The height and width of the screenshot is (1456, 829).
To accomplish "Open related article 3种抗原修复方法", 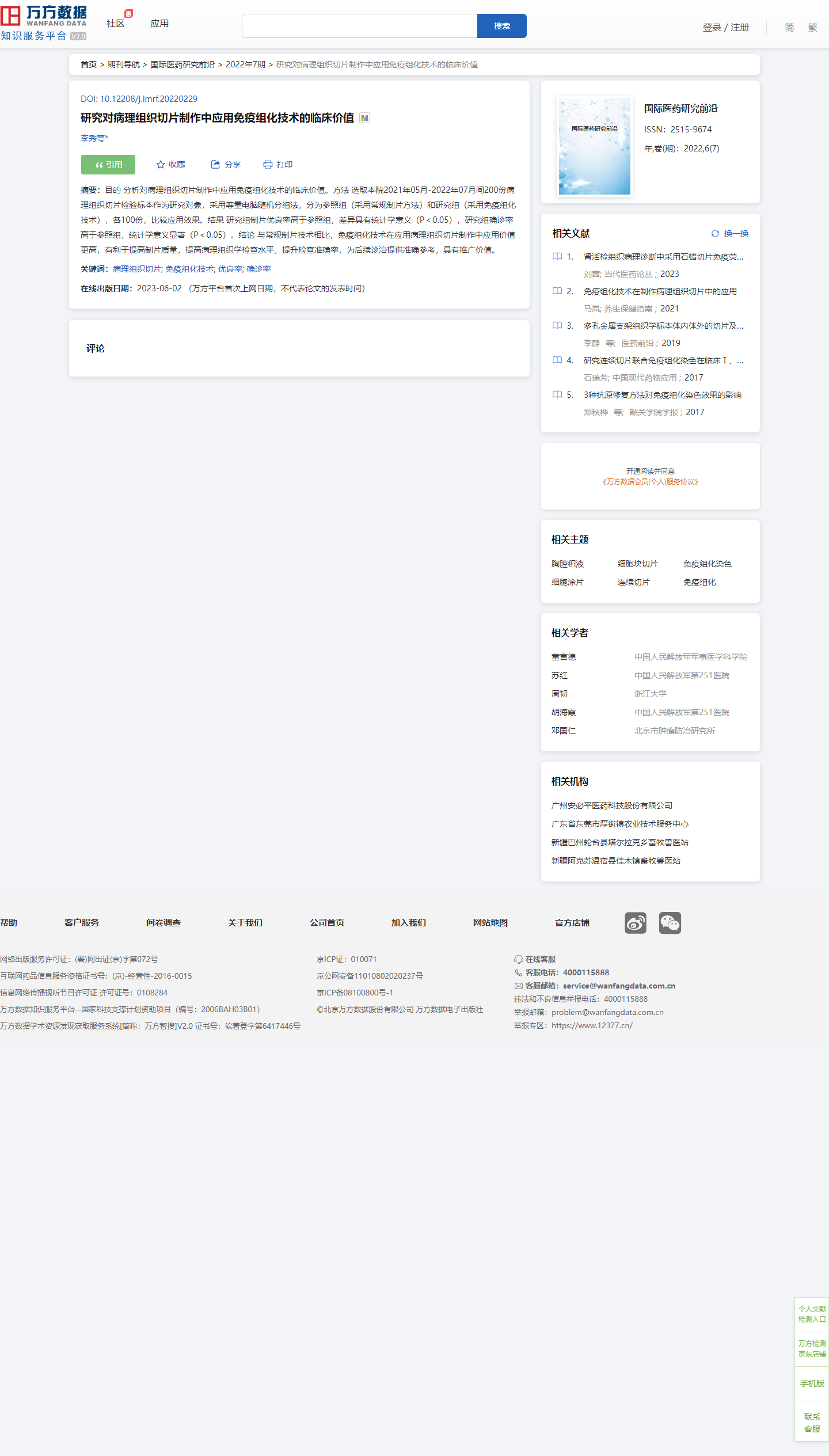I will tap(662, 395).
